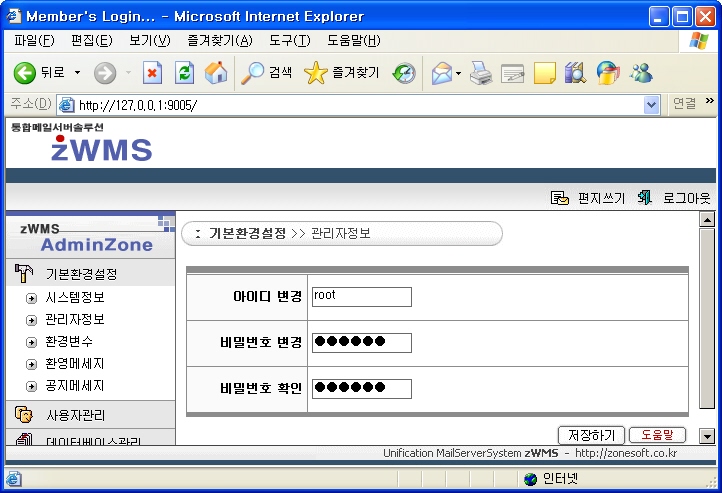
Task: Open the 즐겨찾기(A) menu
Action: click(x=219, y=40)
